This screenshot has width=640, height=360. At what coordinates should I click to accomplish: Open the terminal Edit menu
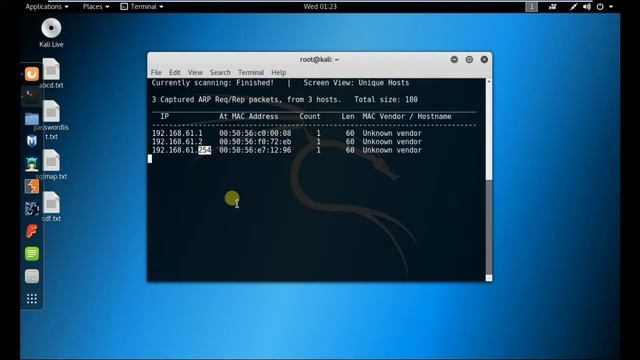[175, 72]
